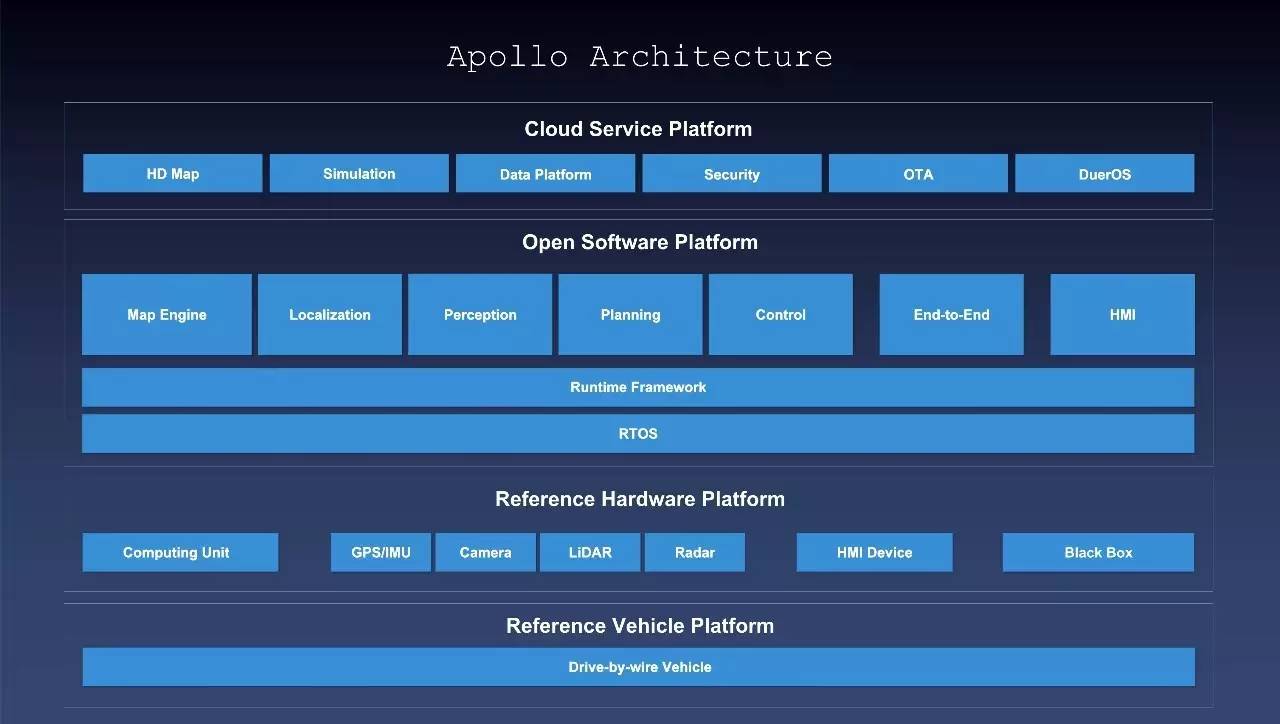Select the Planning module
The width and height of the screenshot is (1280, 724).
(x=630, y=314)
